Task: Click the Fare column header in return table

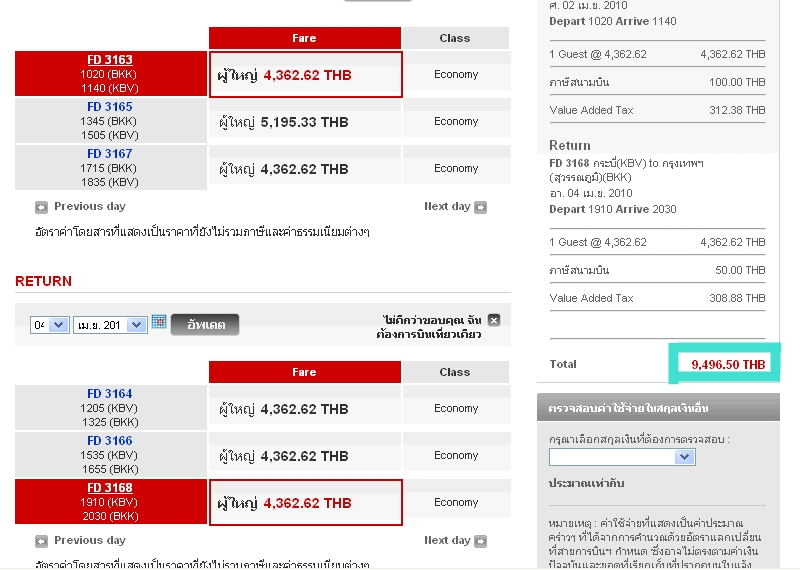Action: (305, 372)
